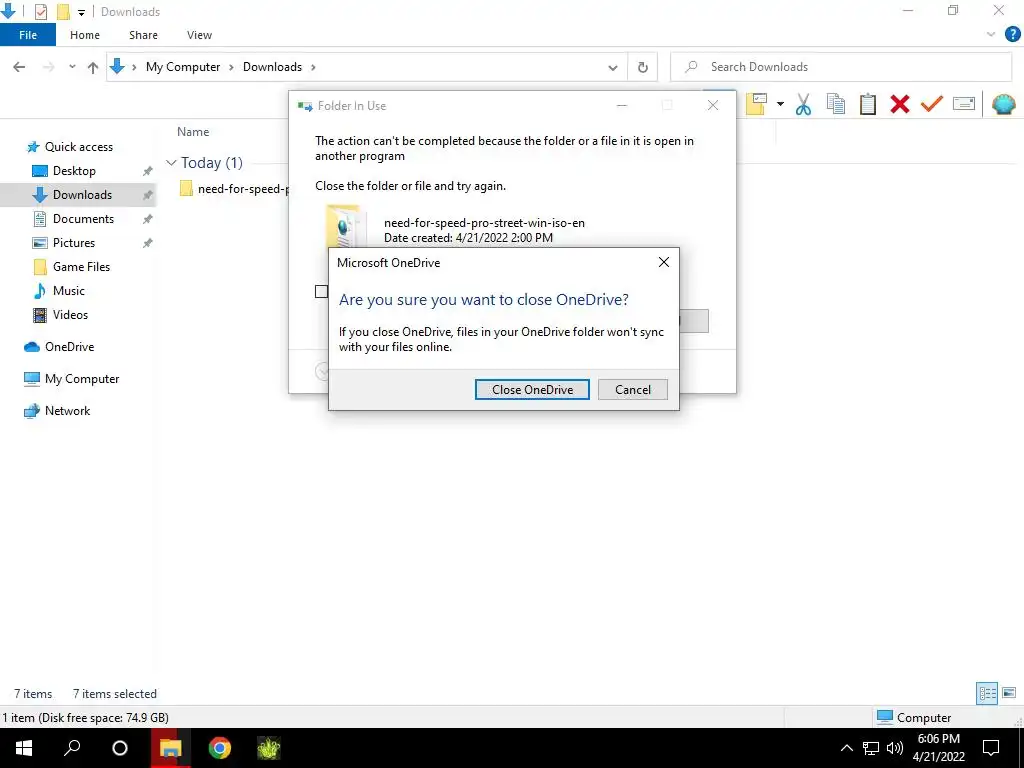Click Cancel in Microsoft OneDrive dialog
Image resolution: width=1024 pixels, height=768 pixels.
[633, 390]
